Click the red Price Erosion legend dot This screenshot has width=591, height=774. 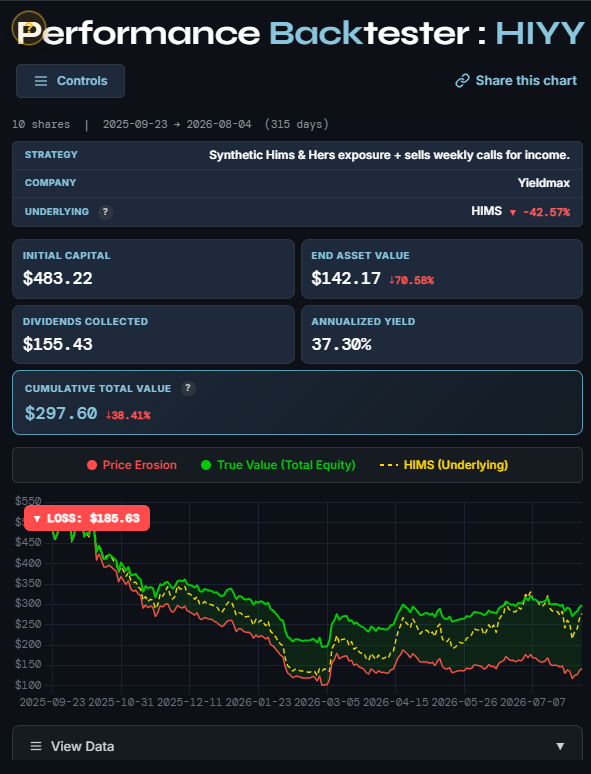point(92,465)
